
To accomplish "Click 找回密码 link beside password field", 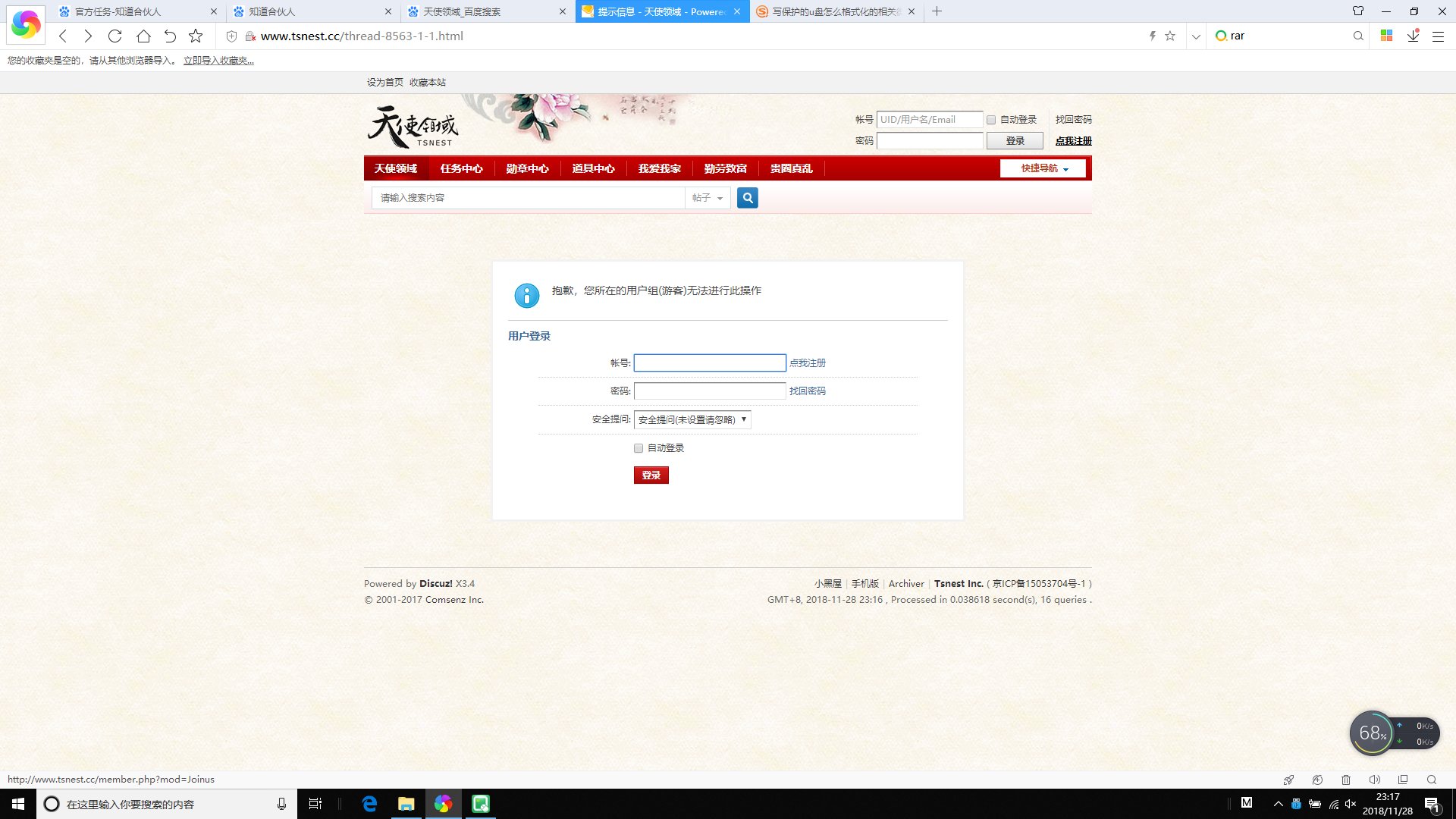I will pos(807,391).
